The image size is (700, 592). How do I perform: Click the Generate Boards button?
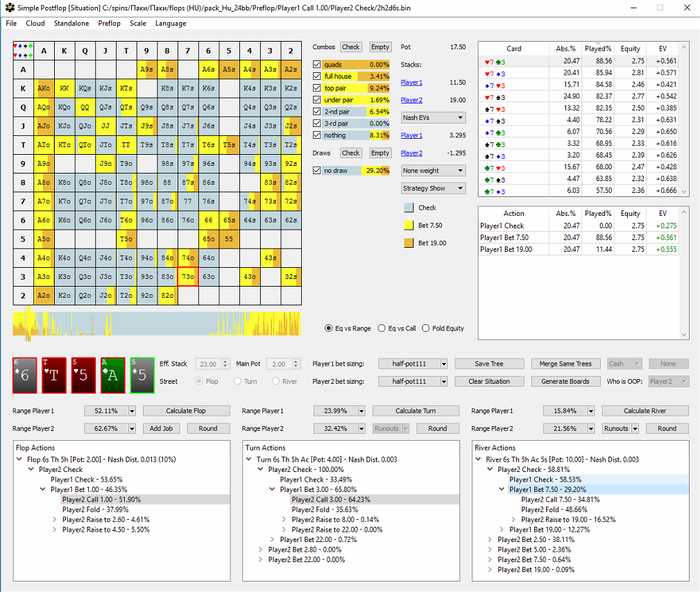(x=566, y=381)
